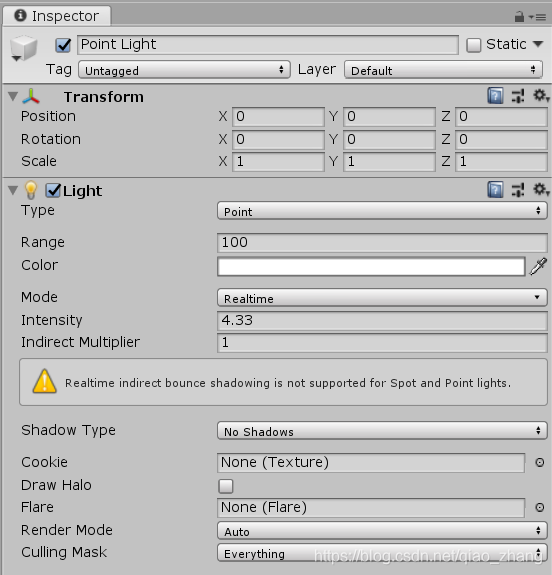This screenshot has height=575, width=552.
Task: Pick color with the eyedropper tool
Action: [538, 266]
